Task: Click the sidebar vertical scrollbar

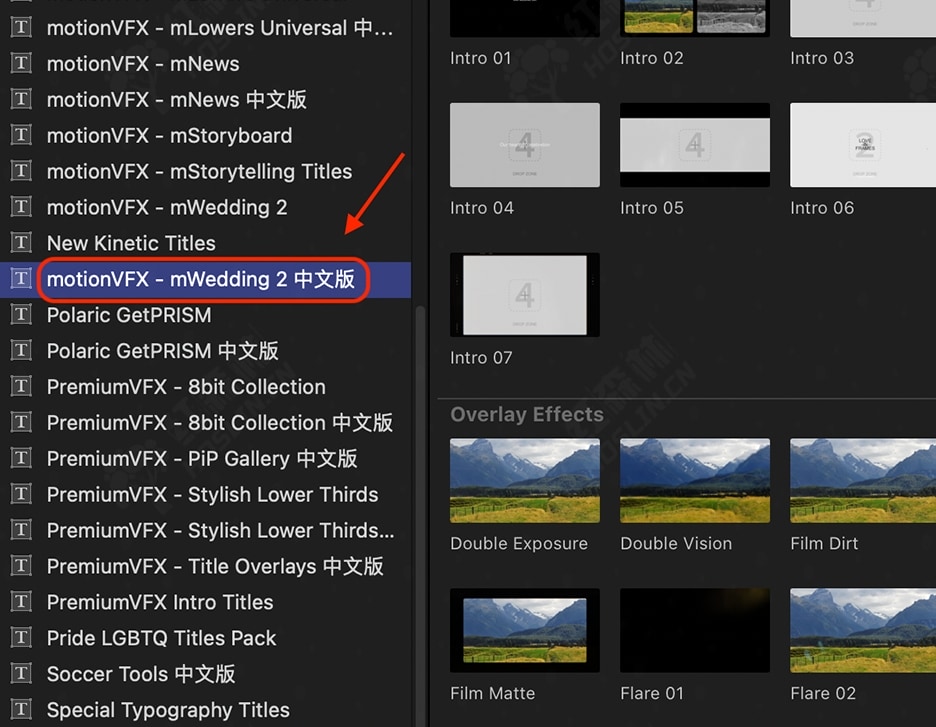Action: pyautogui.click(x=420, y=516)
